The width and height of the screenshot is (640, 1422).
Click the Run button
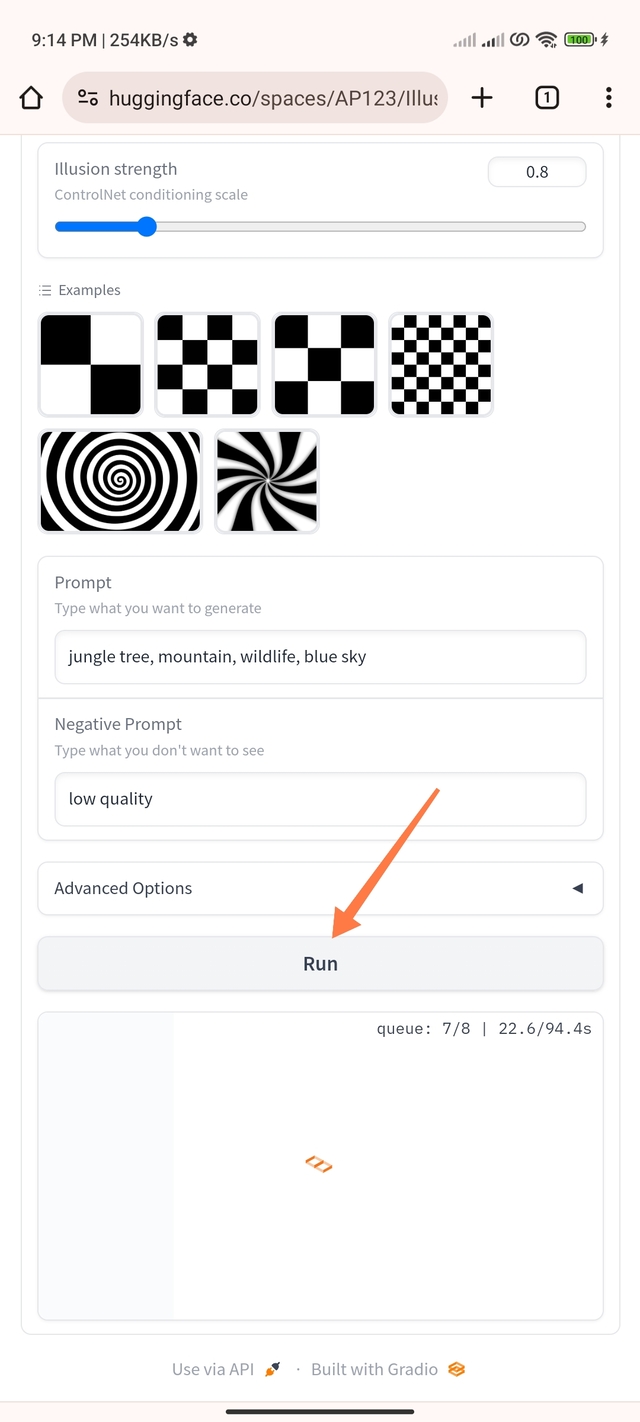(320, 964)
